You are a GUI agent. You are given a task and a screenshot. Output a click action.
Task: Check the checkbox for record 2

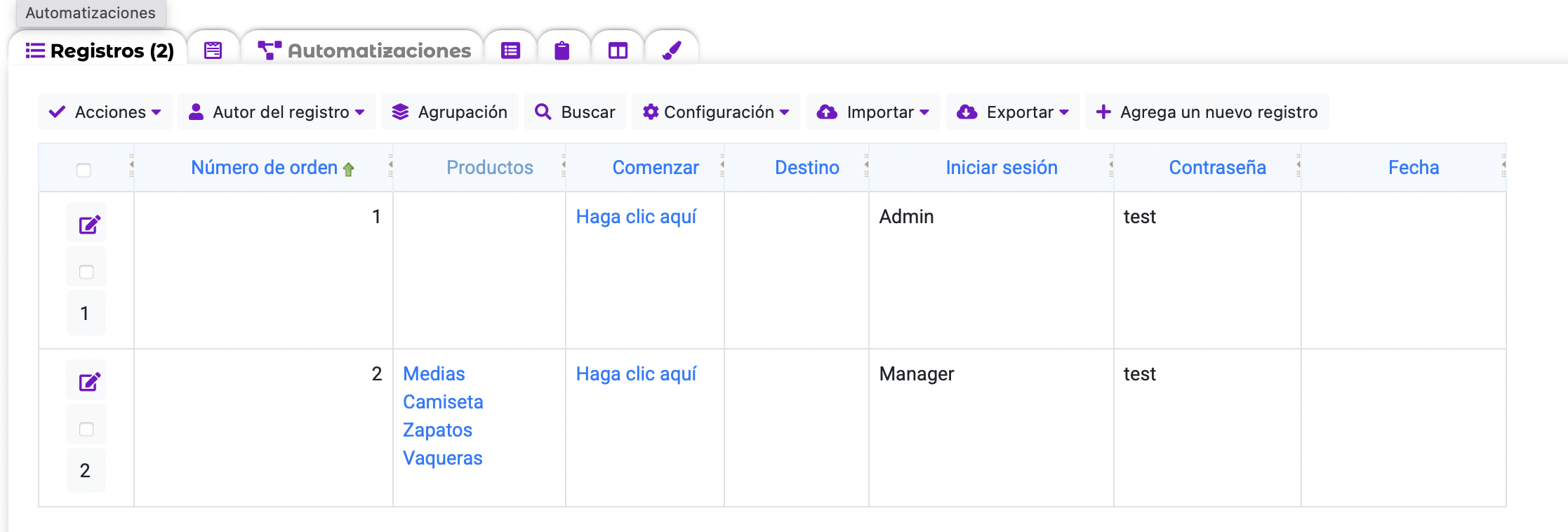tap(86, 429)
